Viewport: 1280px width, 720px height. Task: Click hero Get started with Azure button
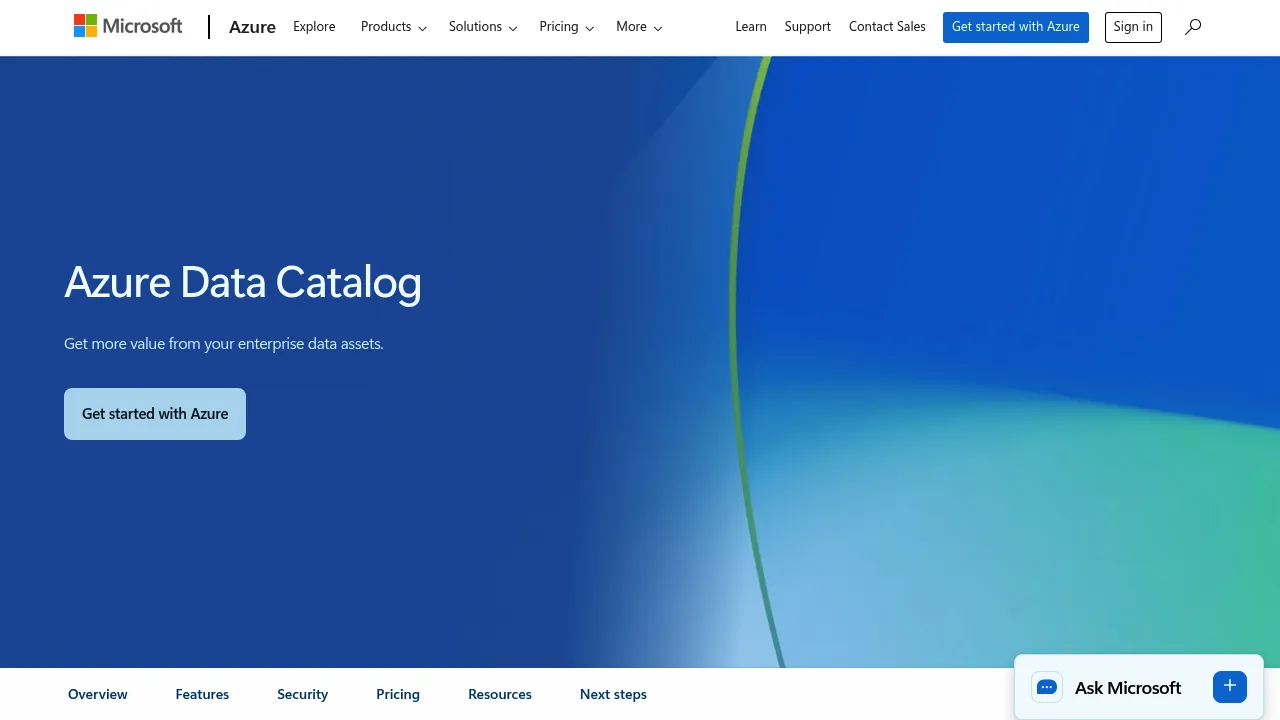155,414
